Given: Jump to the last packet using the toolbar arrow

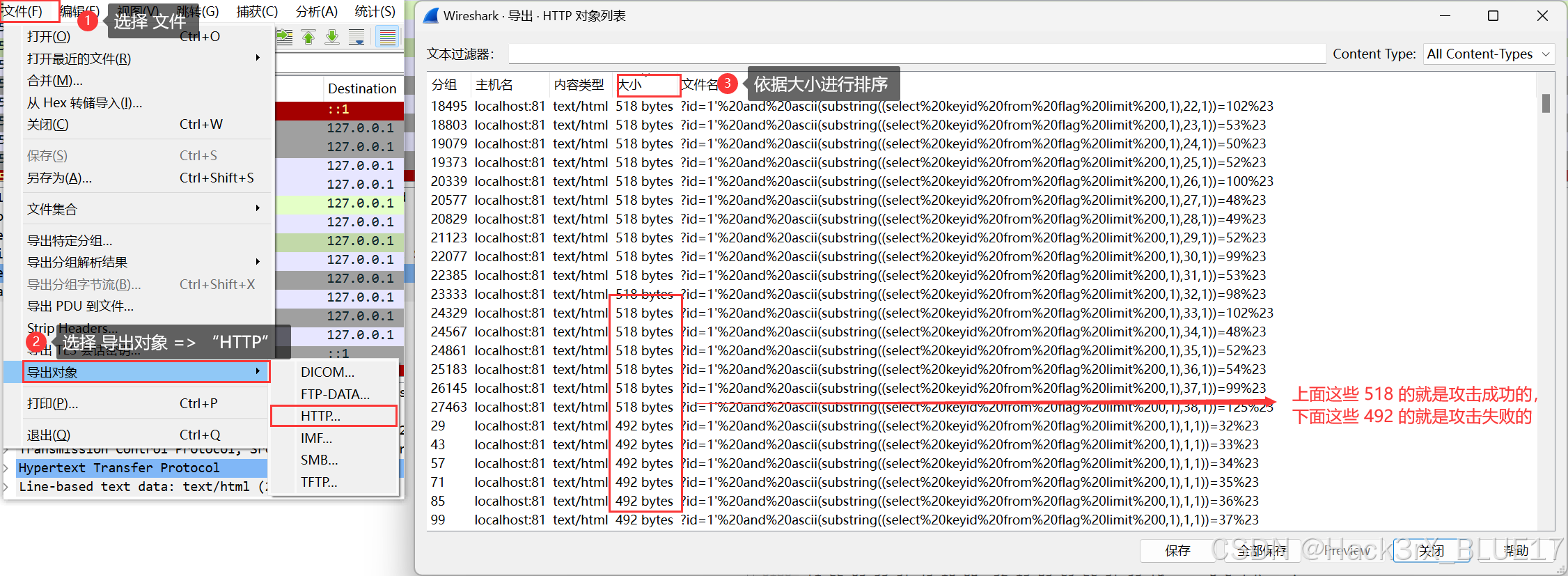Looking at the screenshot, I should (332, 37).
